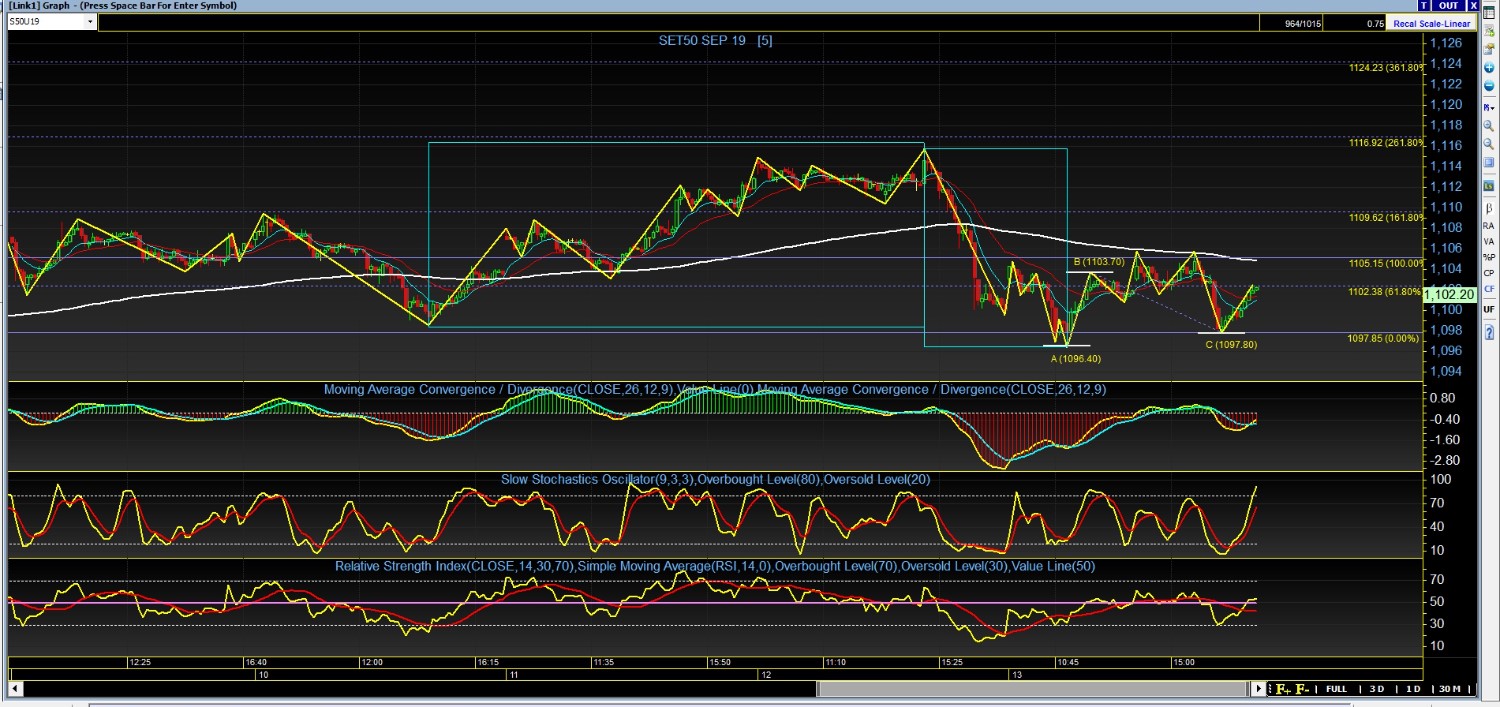Click the magnifier zoom-in icon

1489,125
